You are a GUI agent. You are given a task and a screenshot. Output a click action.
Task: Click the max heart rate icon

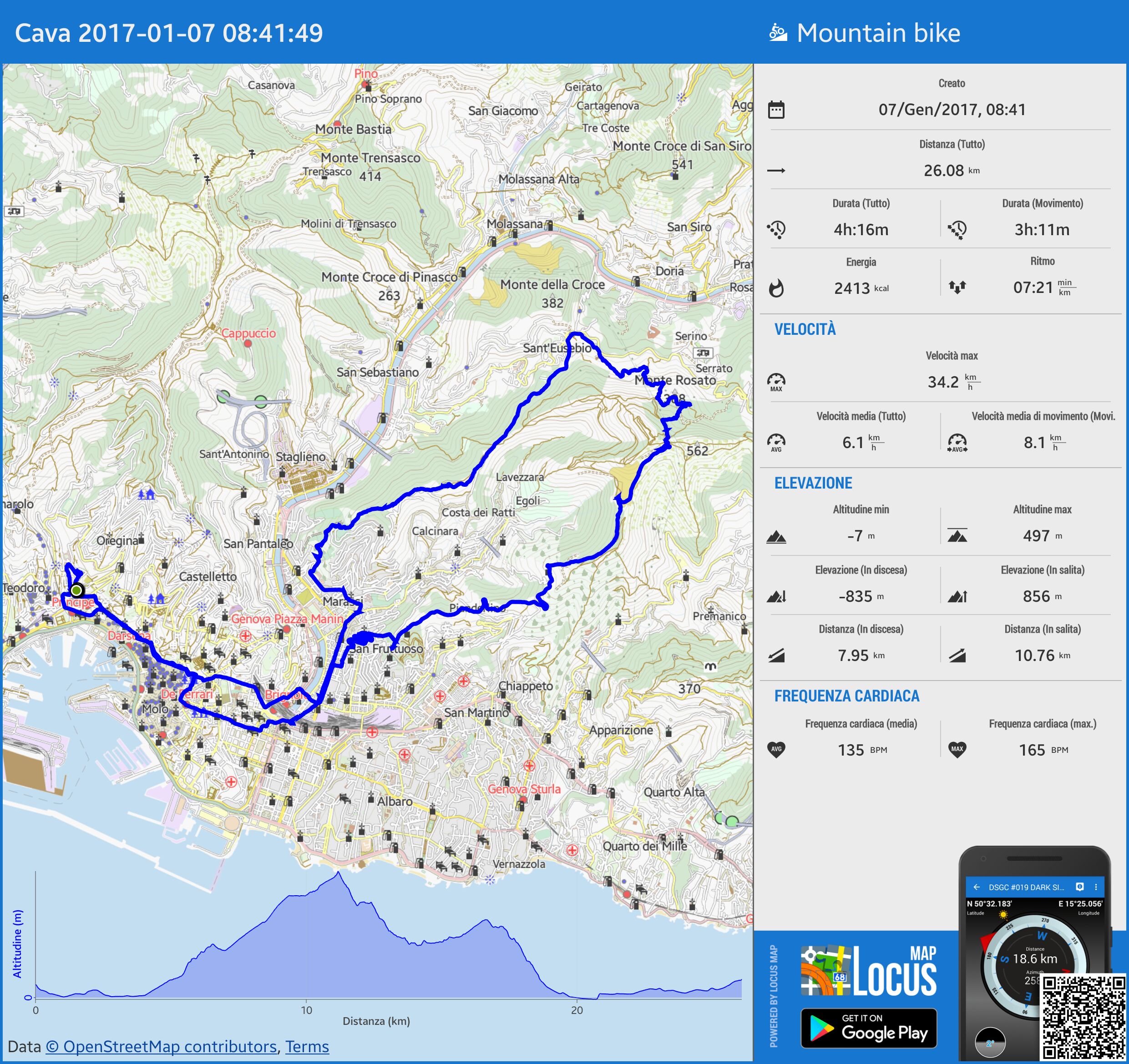957,750
